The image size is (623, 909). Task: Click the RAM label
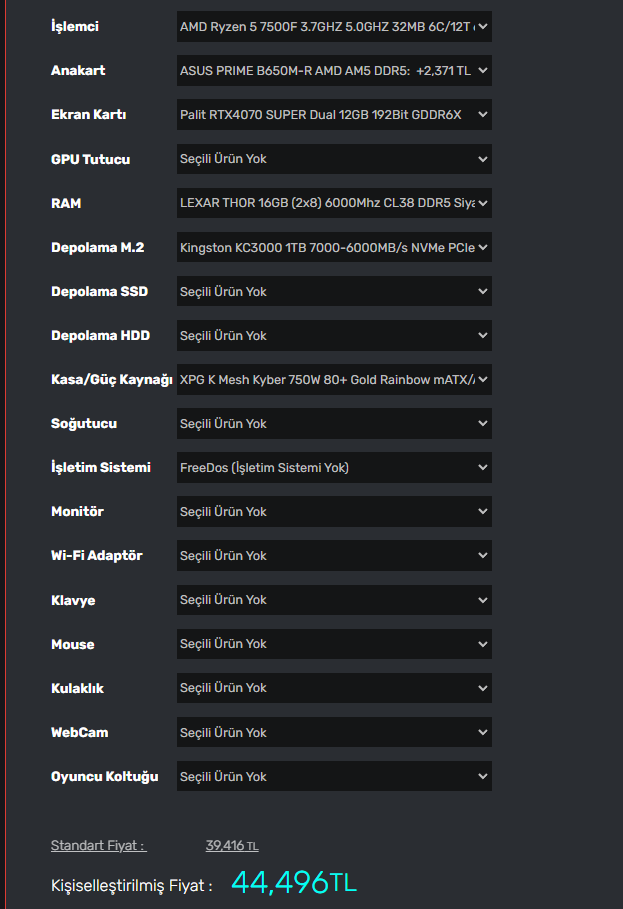[x=66, y=203]
